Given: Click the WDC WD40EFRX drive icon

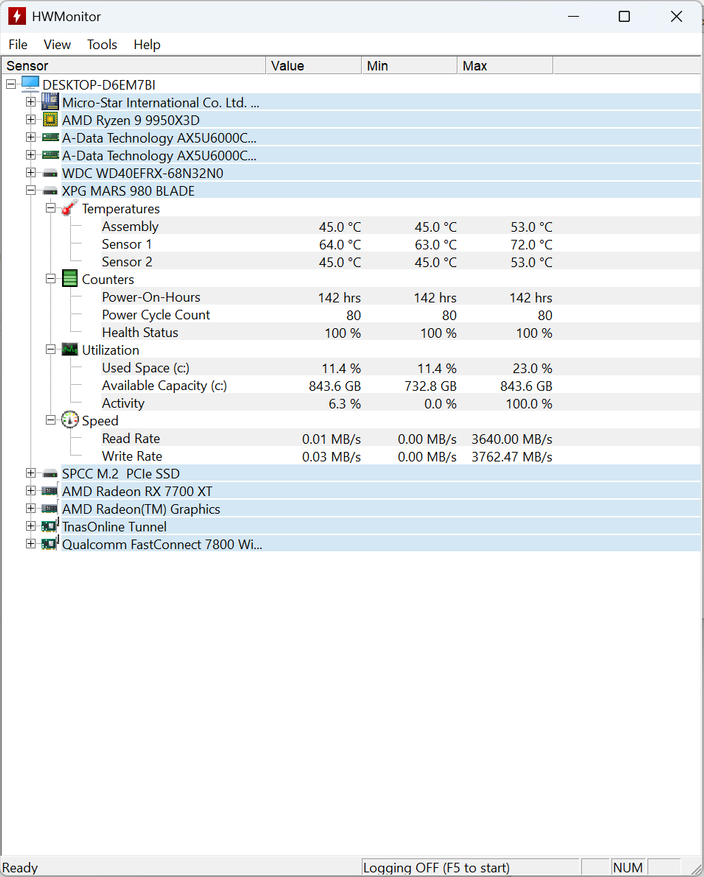Looking at the screenshot, I should pos(50,173).
